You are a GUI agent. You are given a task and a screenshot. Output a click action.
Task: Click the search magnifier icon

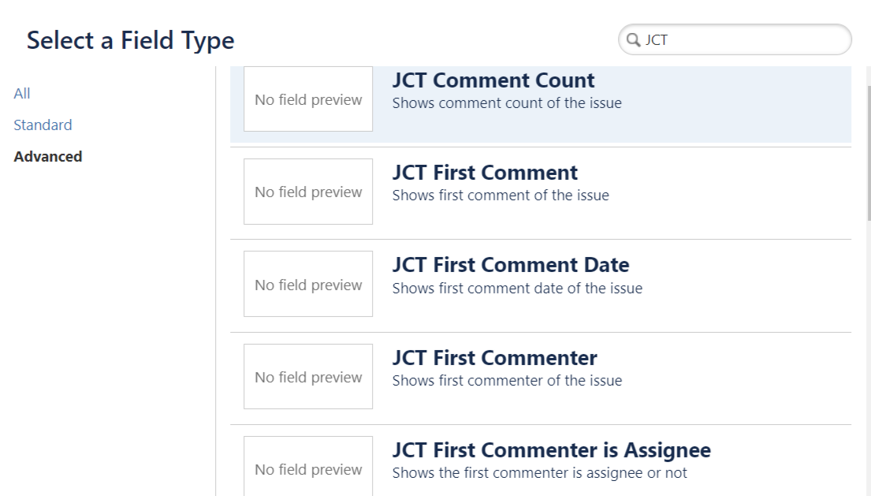[633, 41]
